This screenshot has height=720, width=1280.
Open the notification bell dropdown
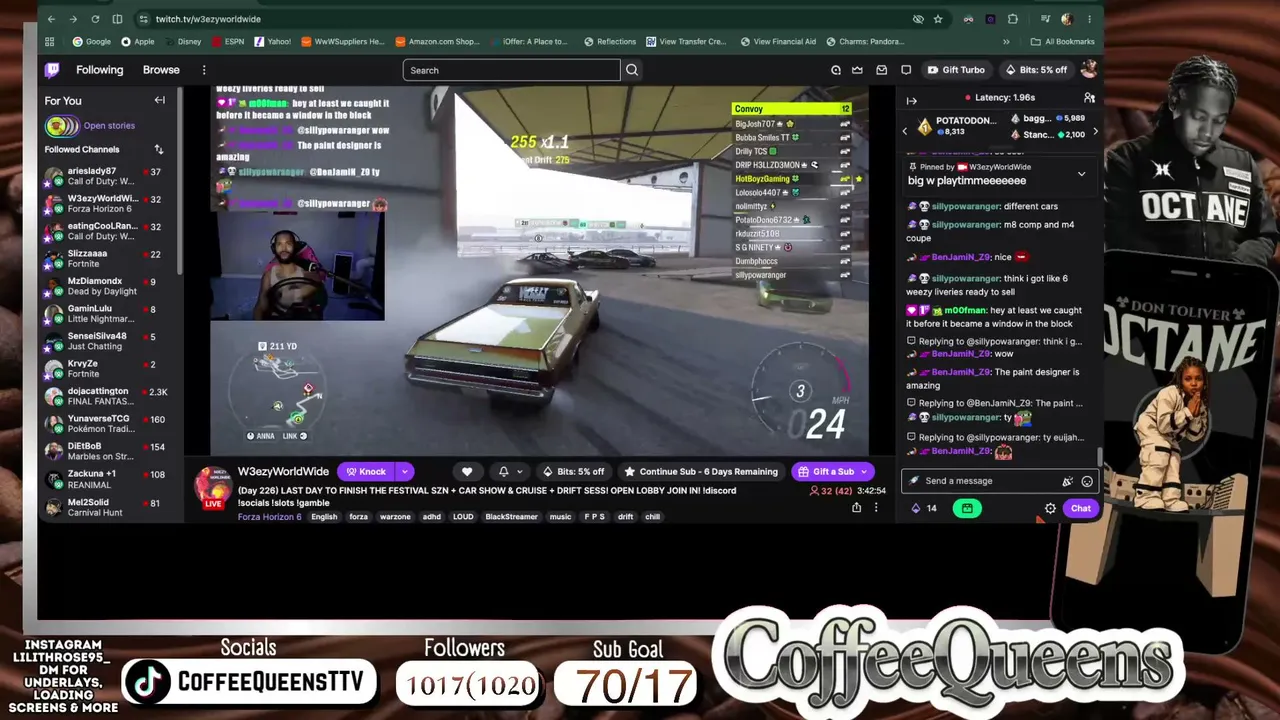510,472
